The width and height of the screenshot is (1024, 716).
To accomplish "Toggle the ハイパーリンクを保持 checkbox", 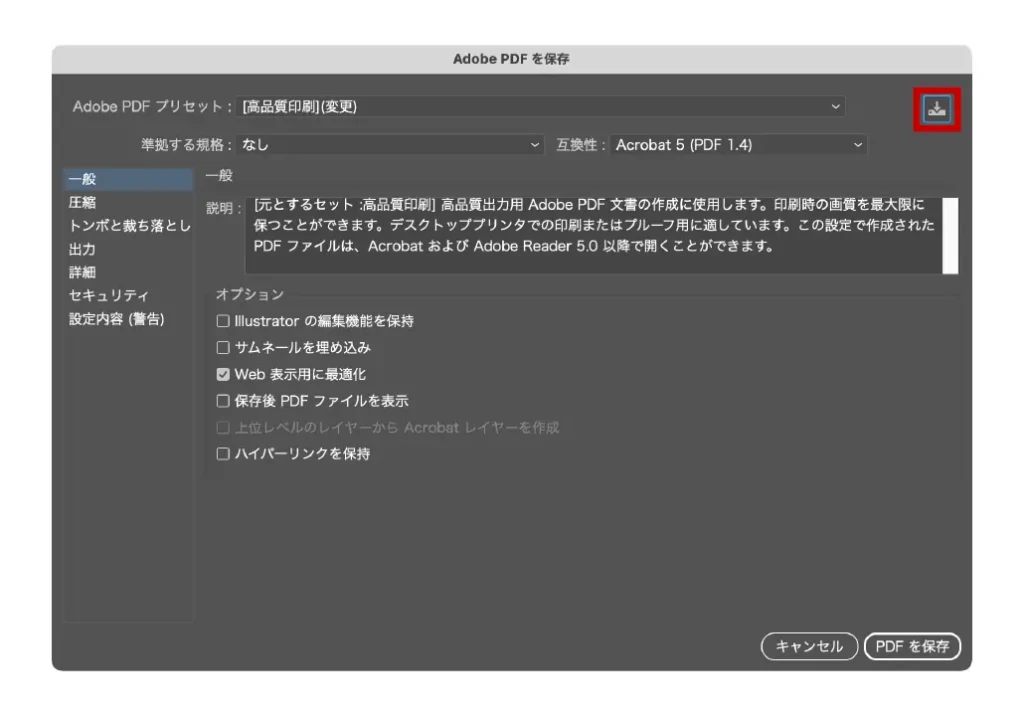I will pyautogui.click(x=223, y=454).
